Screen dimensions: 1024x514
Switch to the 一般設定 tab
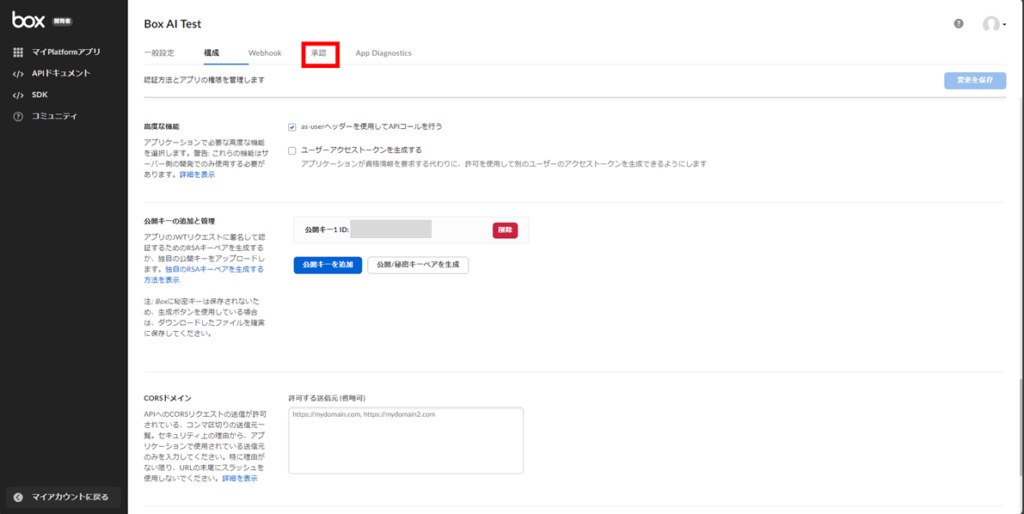pyautogui.click(x=159, y=52)
